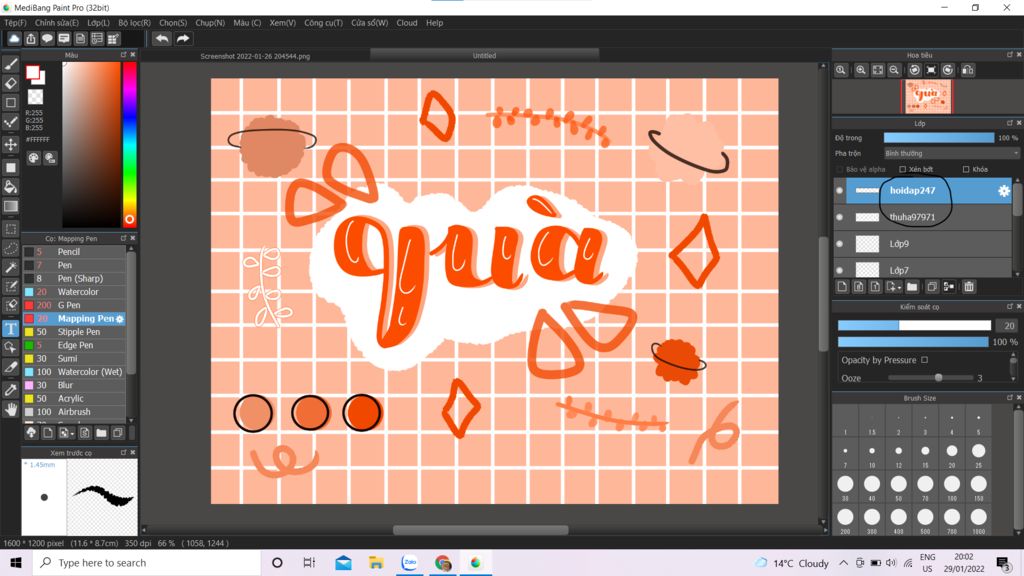The image size is (1024, 576).
Task: Click the Undo arrow in the toolbar
Action: tap(161, 39)
